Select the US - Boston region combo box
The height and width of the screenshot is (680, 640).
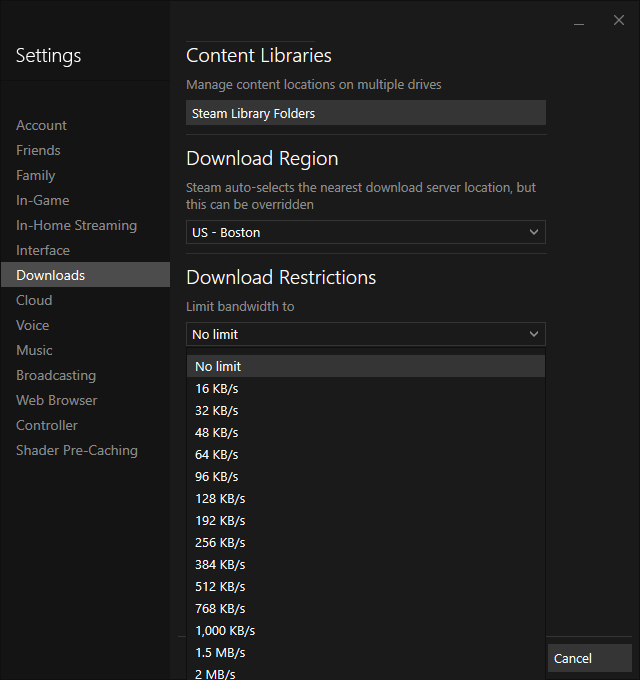pyautogui.click(x=366, y=232)
